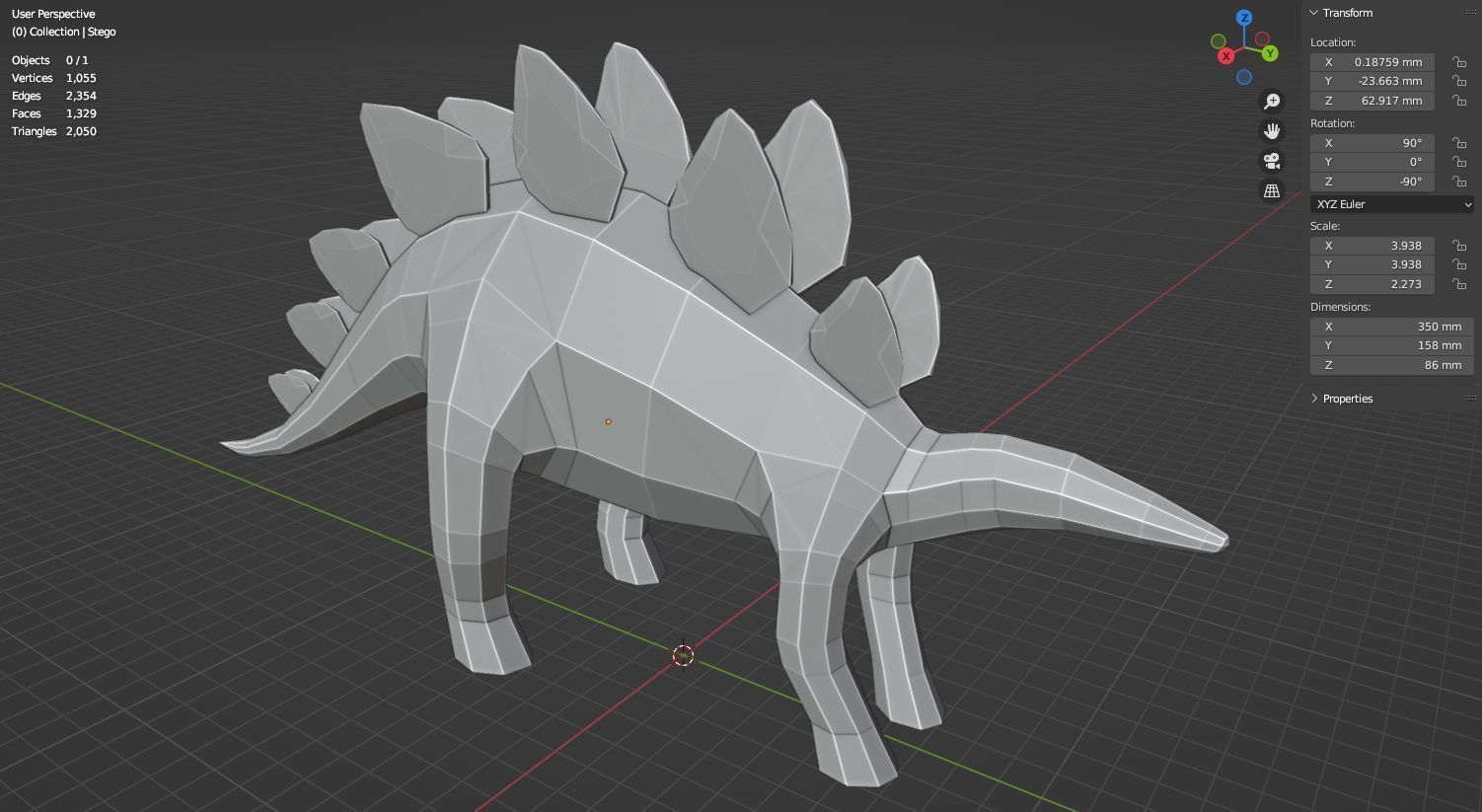Open the XYZ Euler rotation mode dropdown
Image resolution: width=1482 pixels, height=812 pixels.
(x=1392, y=204)
